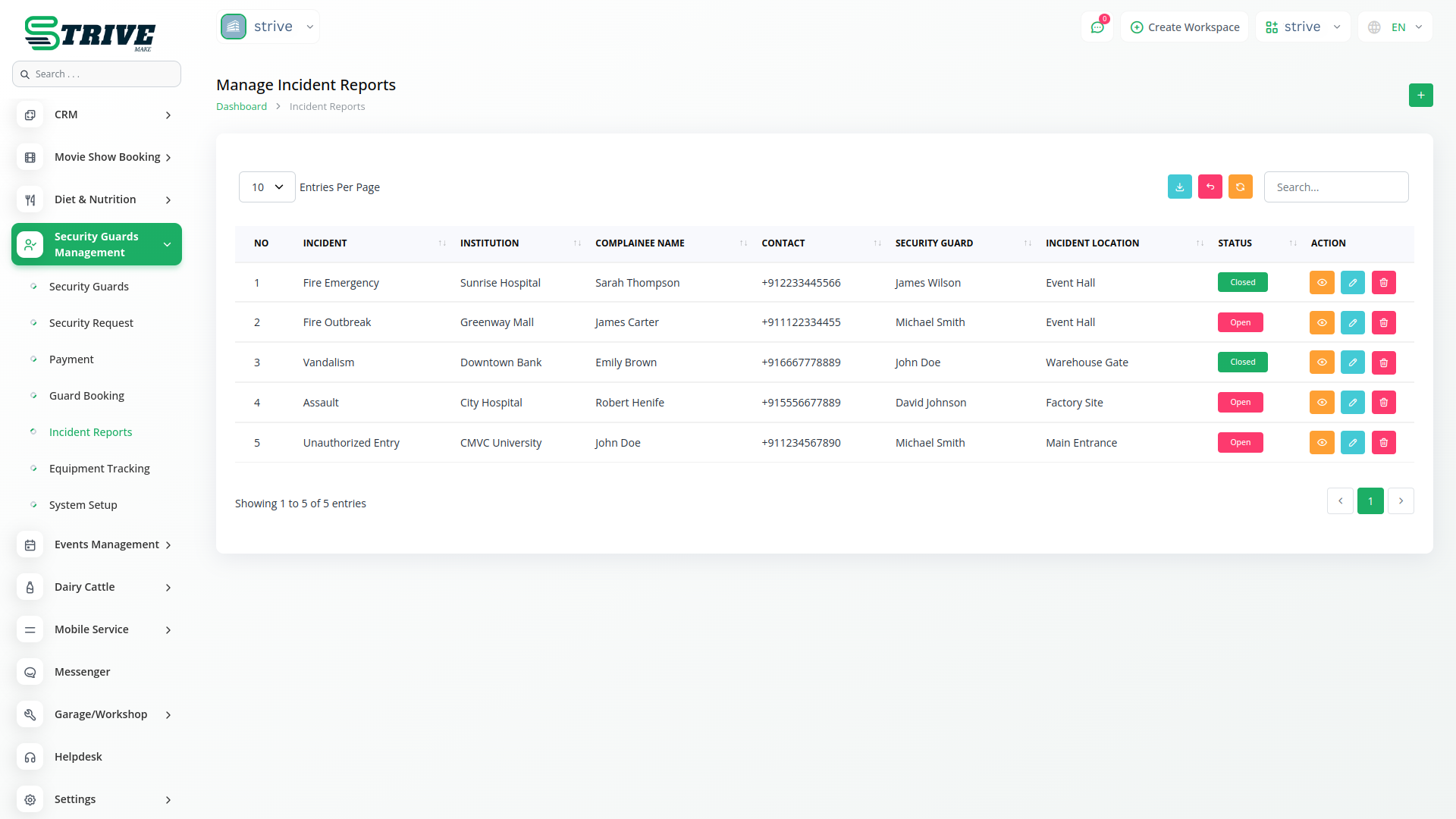Click the orange refresh reload icon
Viewport: 1456px width, 819px height.
click(1240, 187)
